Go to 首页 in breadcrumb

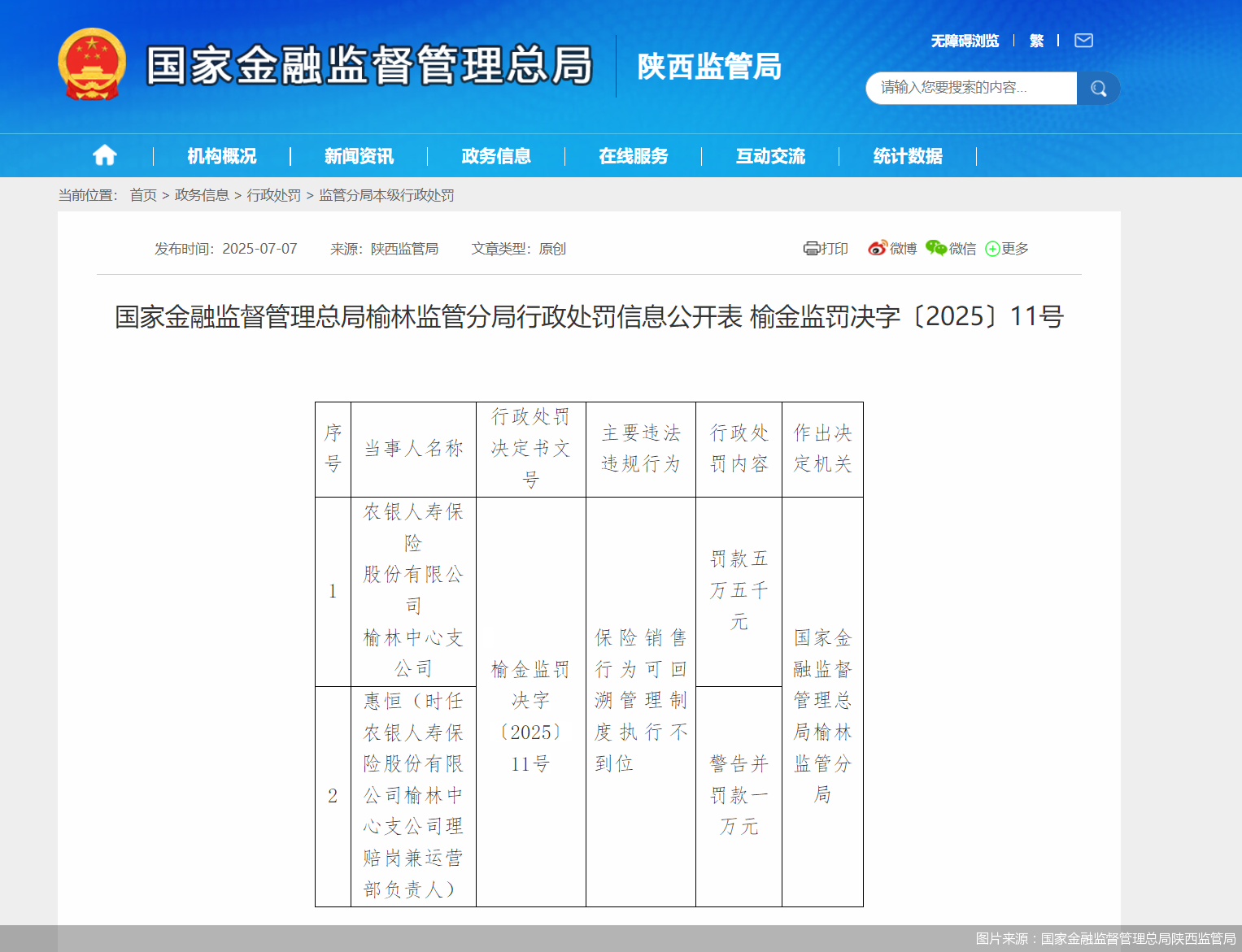(x=143, y=195)
